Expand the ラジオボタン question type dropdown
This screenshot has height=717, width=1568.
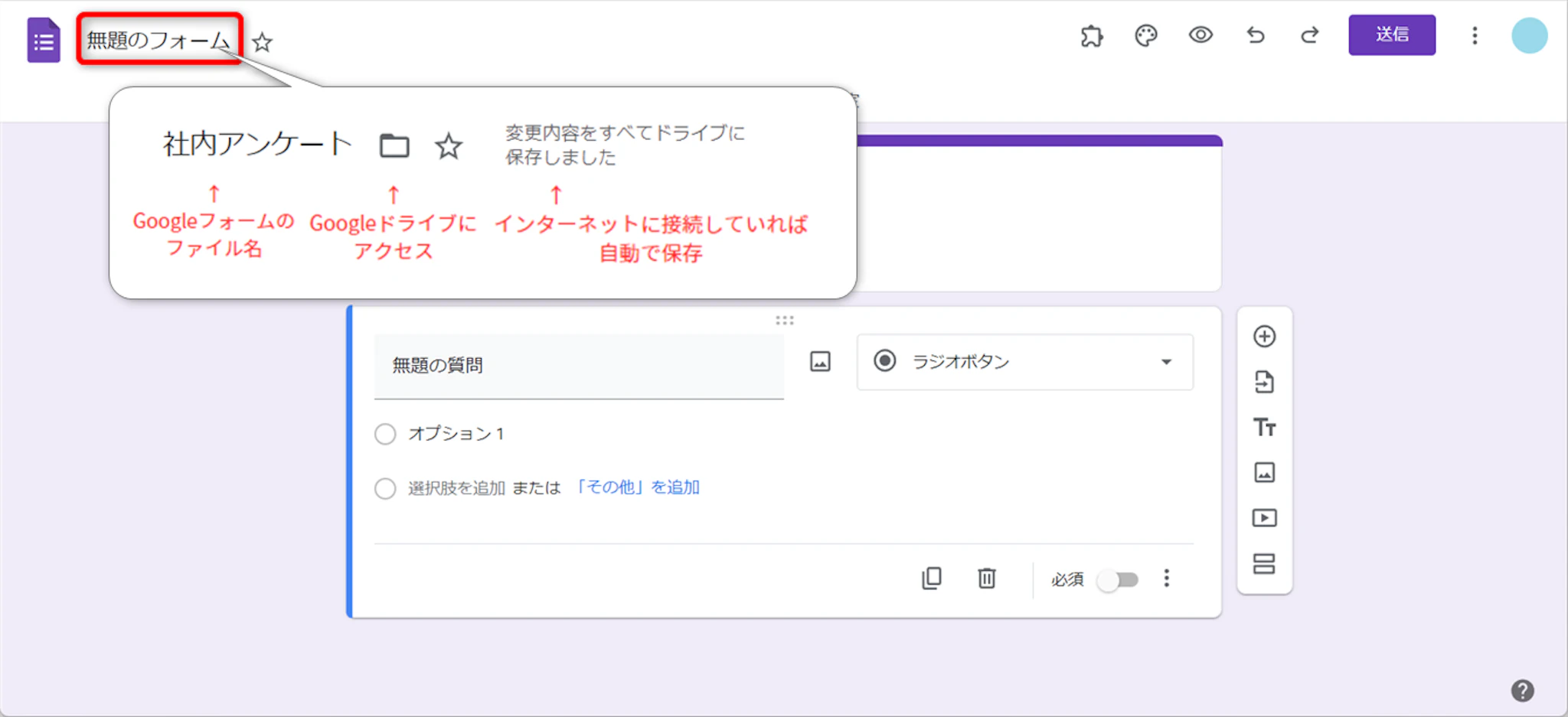coord(1024,362)
